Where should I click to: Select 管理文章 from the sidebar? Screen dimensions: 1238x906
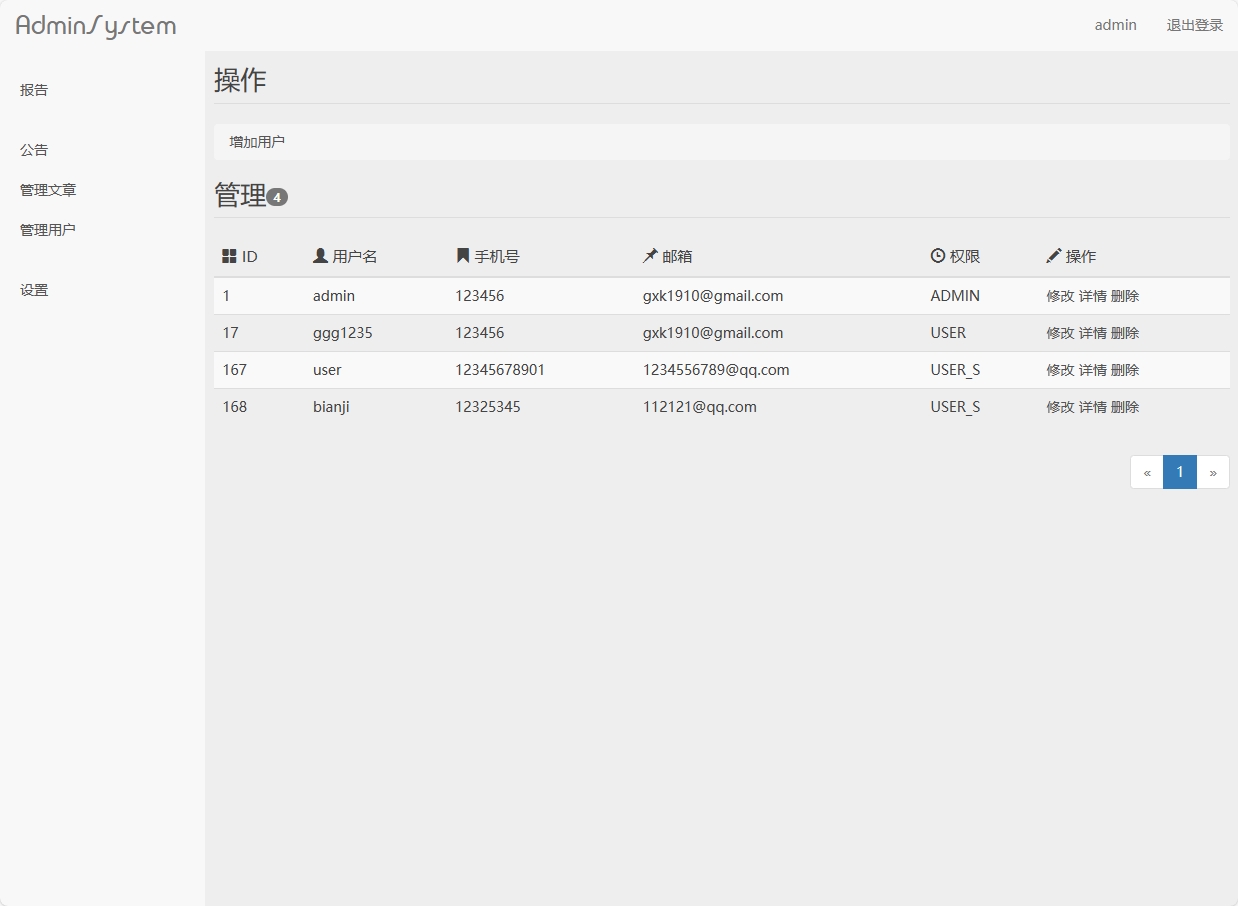tap(47, 189)
